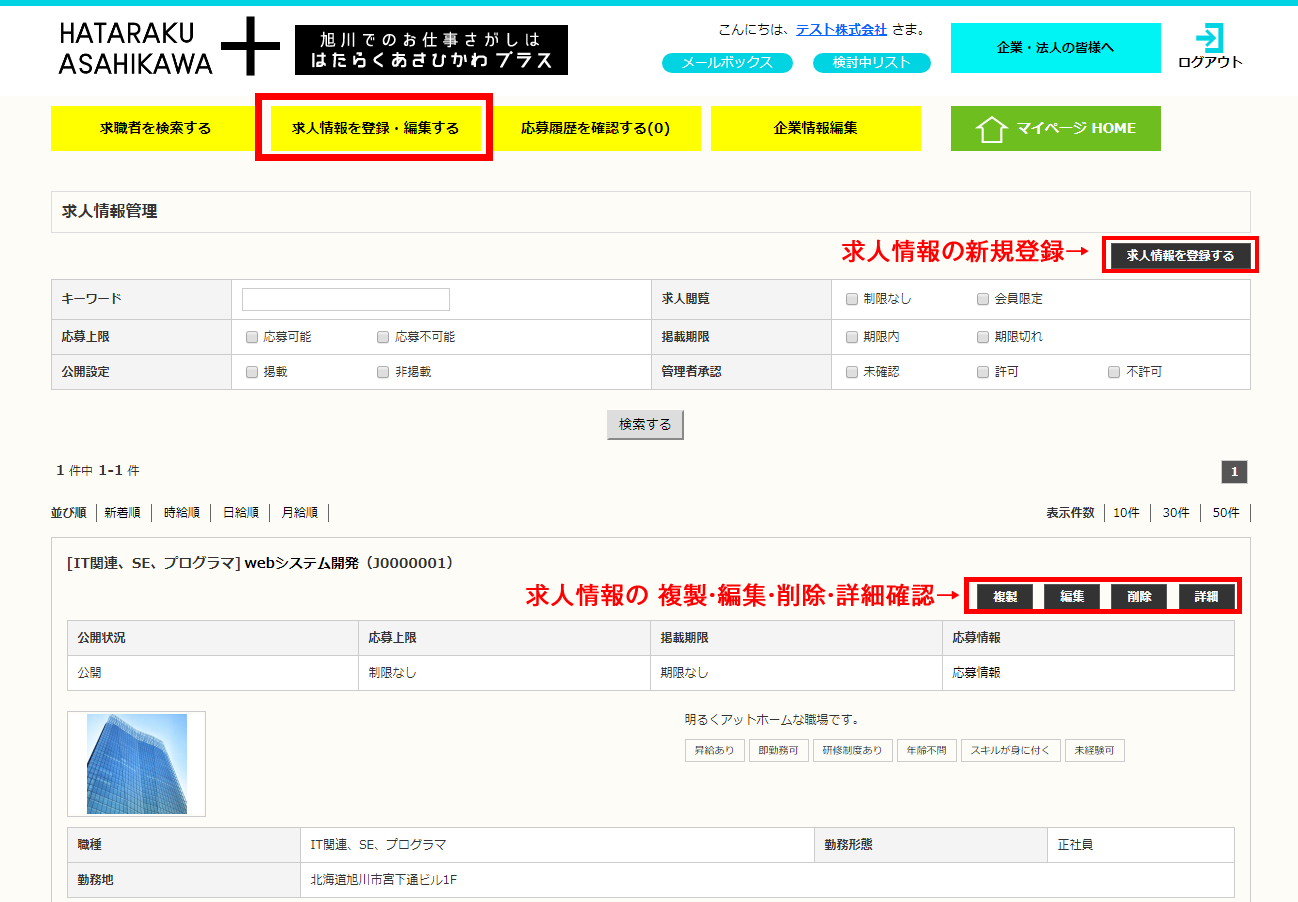Select the 不許可 checkbox
Screen dimensions: 1298x902
coord(1114,372)
